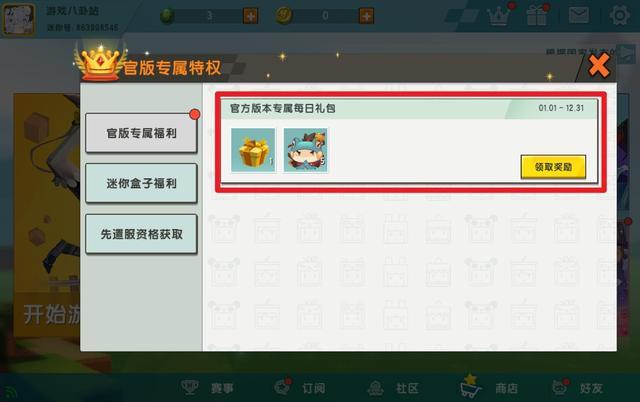
Task: Open the mail envelope icon
Action: 579,15
